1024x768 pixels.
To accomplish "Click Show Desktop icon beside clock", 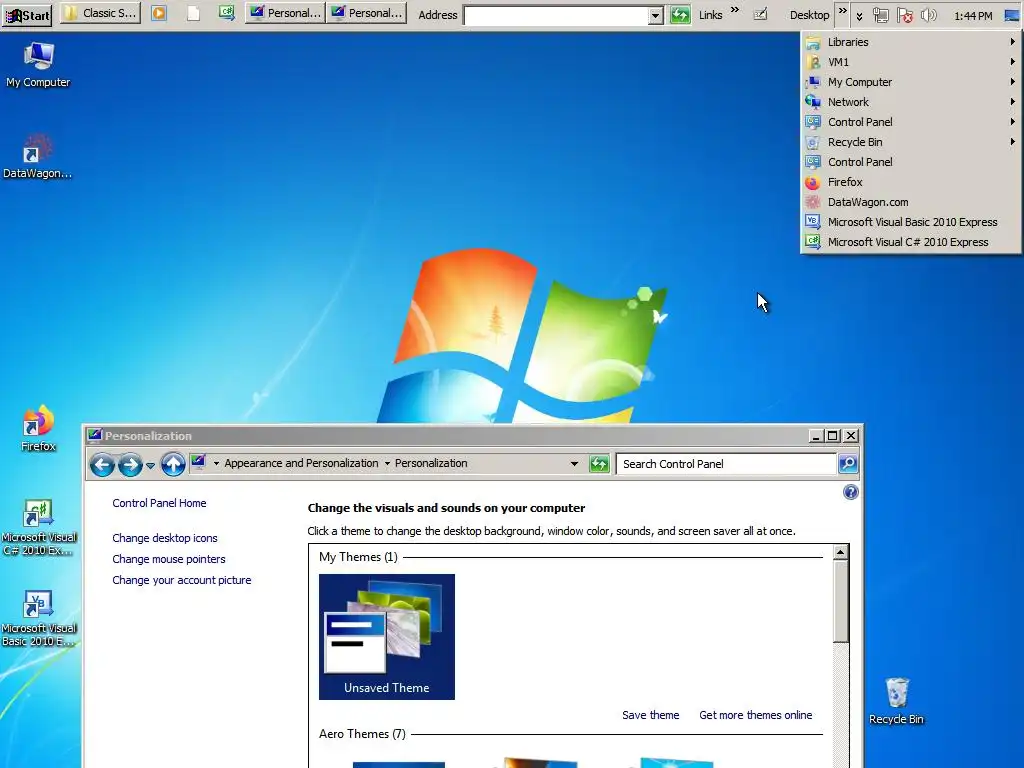I will 1012,14.
